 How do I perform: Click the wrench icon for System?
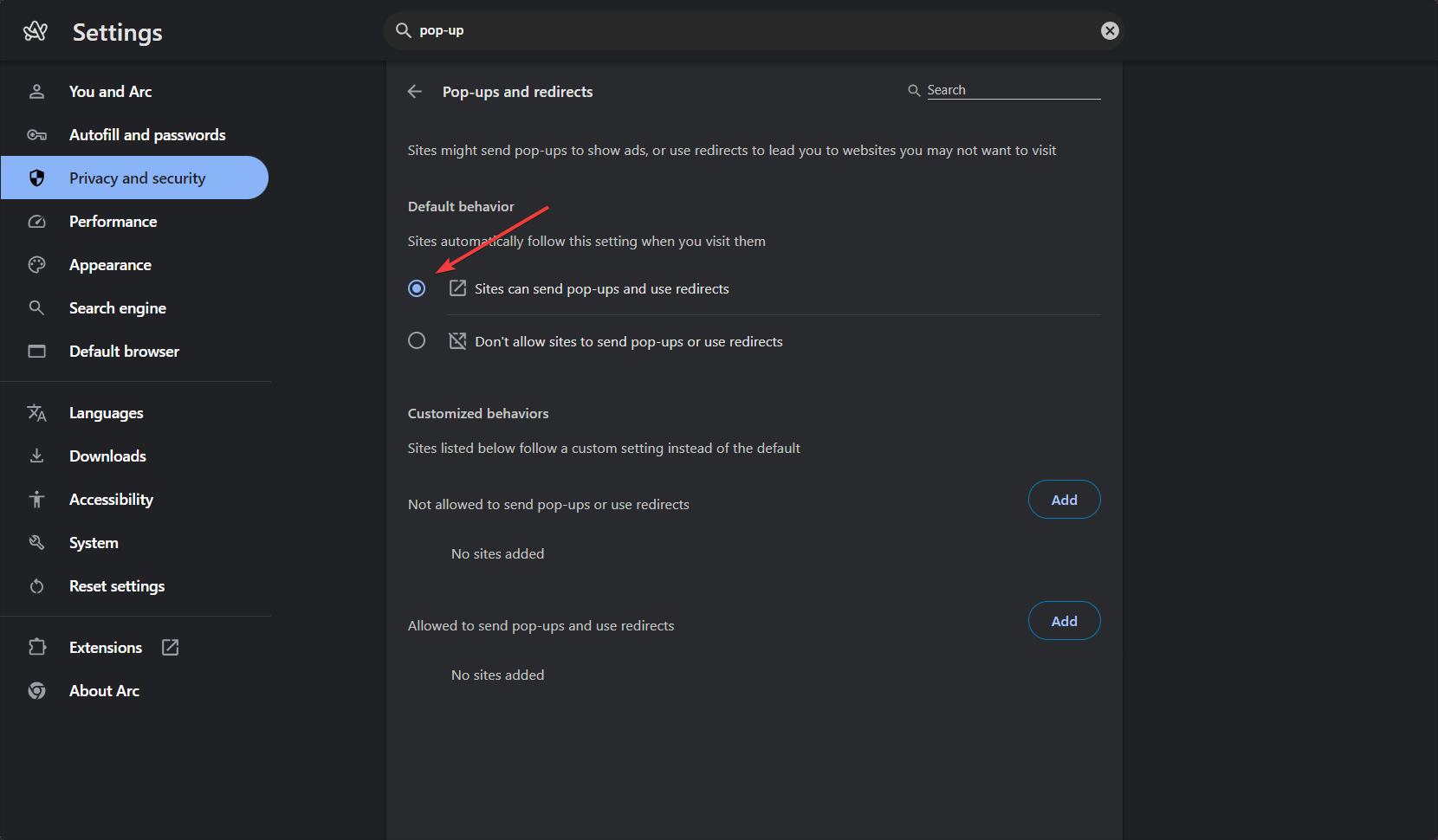[x=36, y=542]
